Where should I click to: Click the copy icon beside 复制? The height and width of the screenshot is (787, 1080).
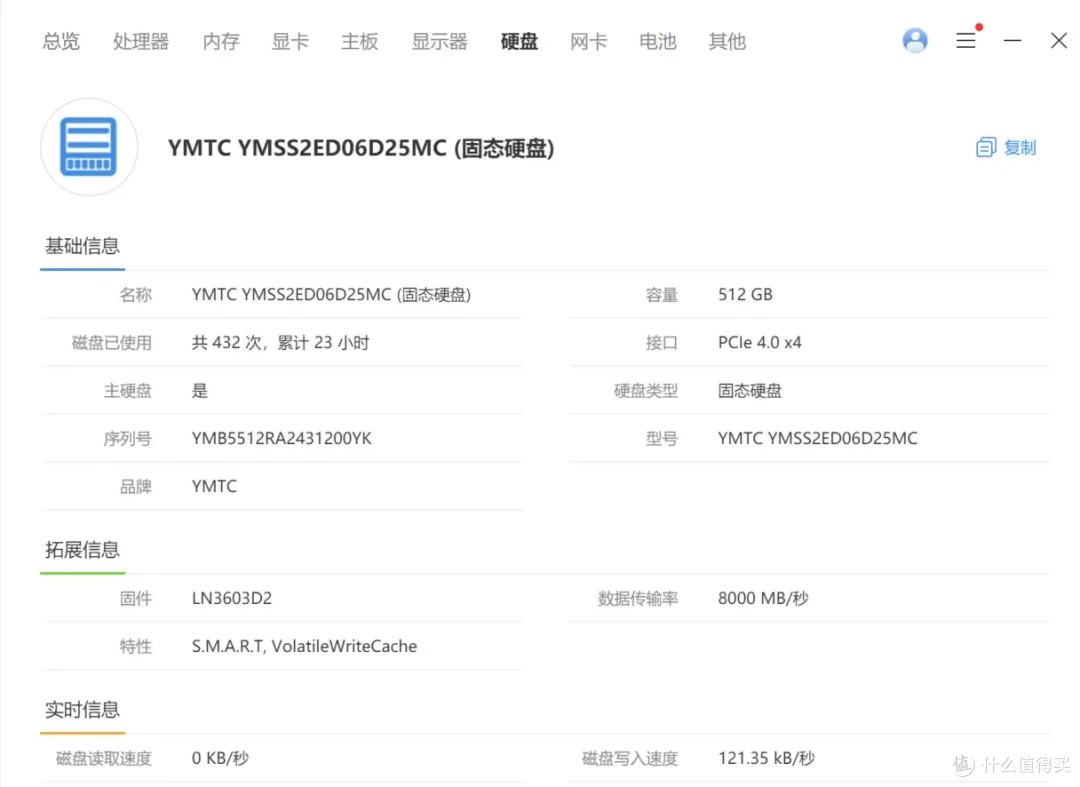tap(986, 147)
